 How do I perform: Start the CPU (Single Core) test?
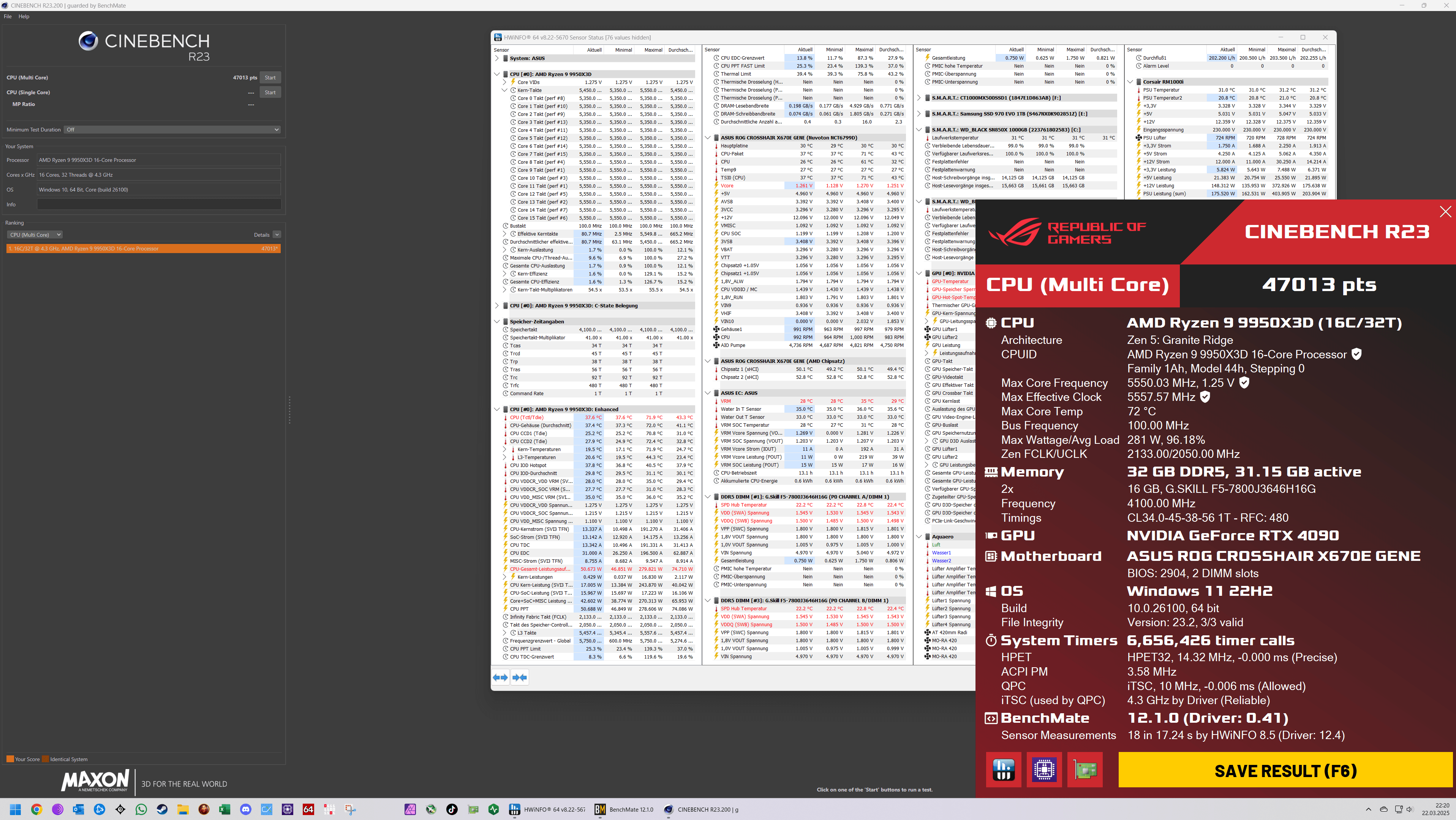pos(270,92)
